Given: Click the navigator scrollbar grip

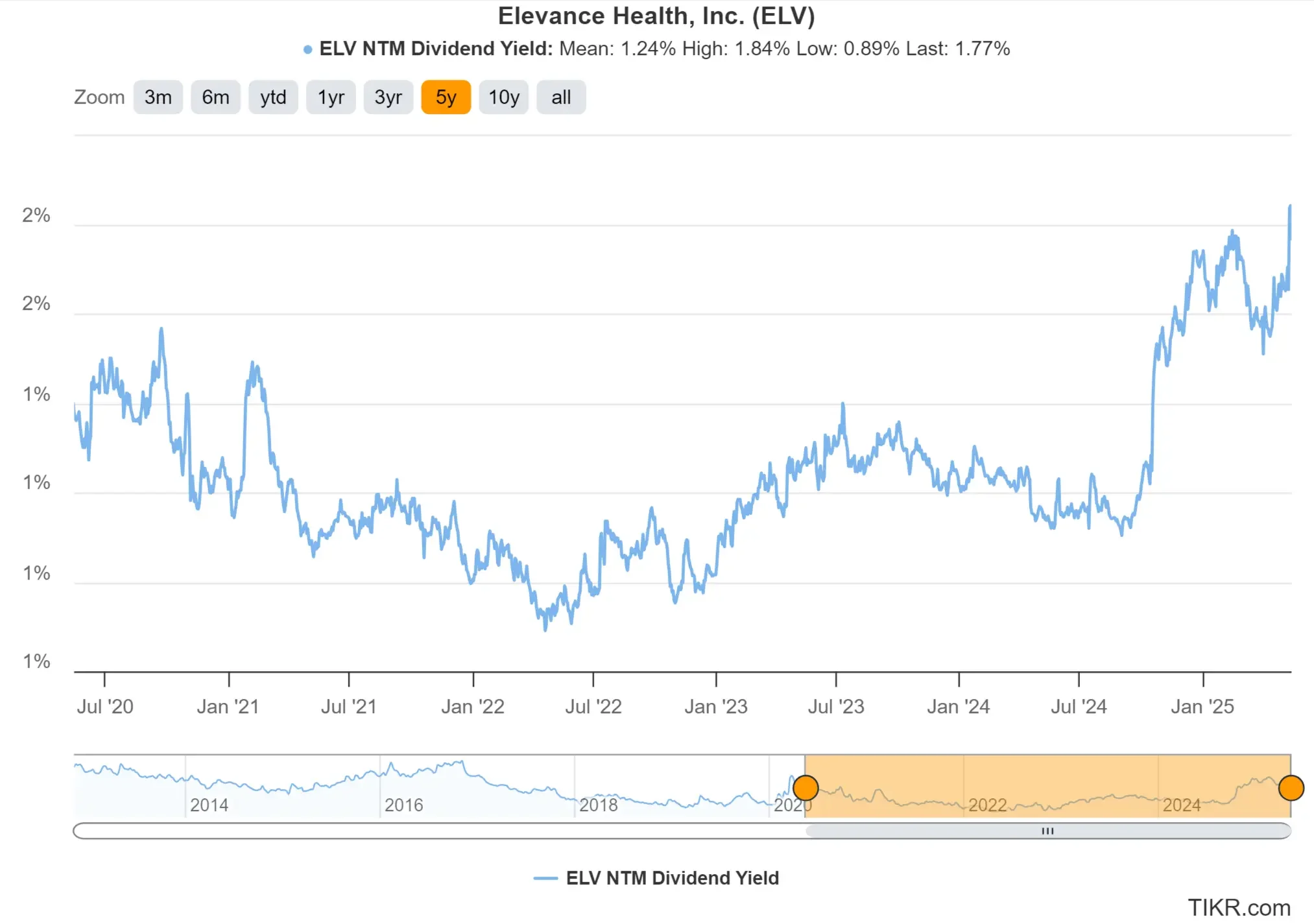Looking at the screenshot, I should coord(1047,831).
